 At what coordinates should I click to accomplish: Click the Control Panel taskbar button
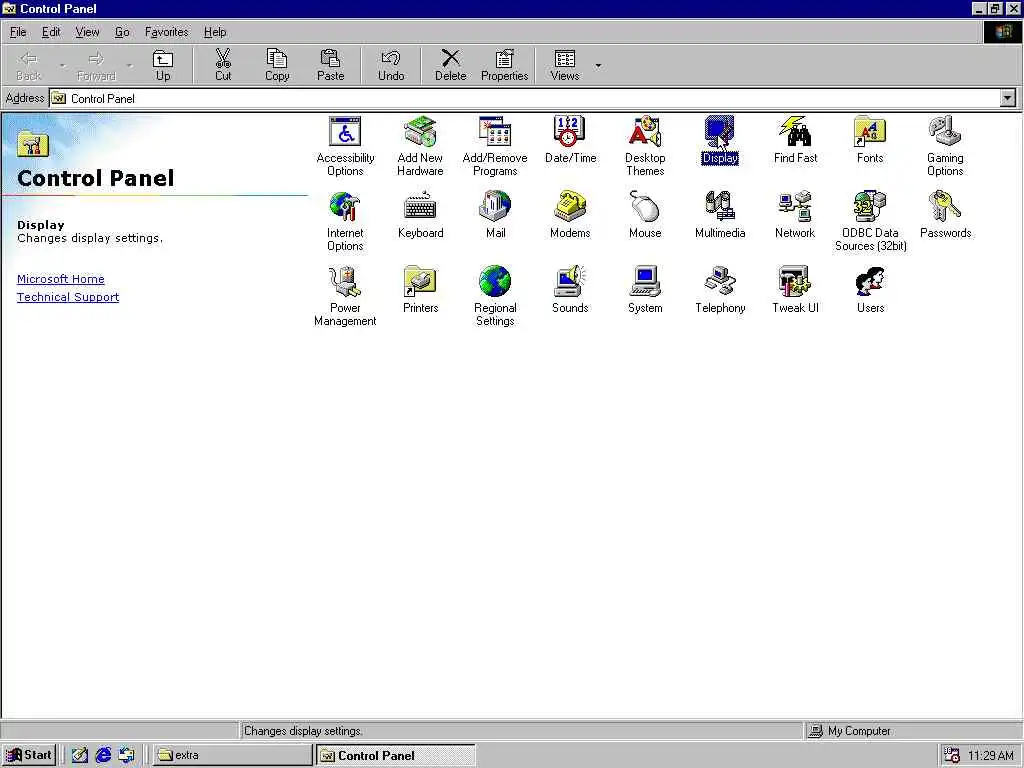[x=395, y=756]
